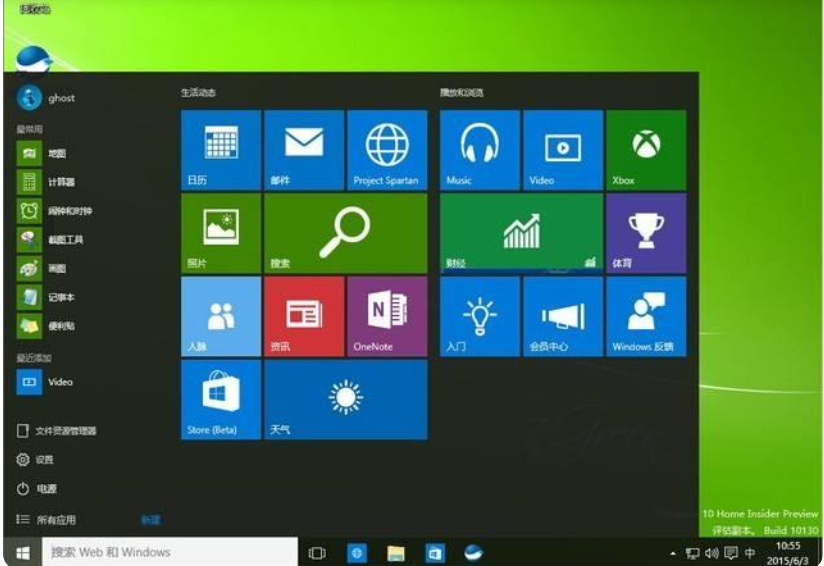Open the 会员中心 insider hub tile
This screenshot has width=824, height=566.
pyautogui.click(x=563, y=316)
